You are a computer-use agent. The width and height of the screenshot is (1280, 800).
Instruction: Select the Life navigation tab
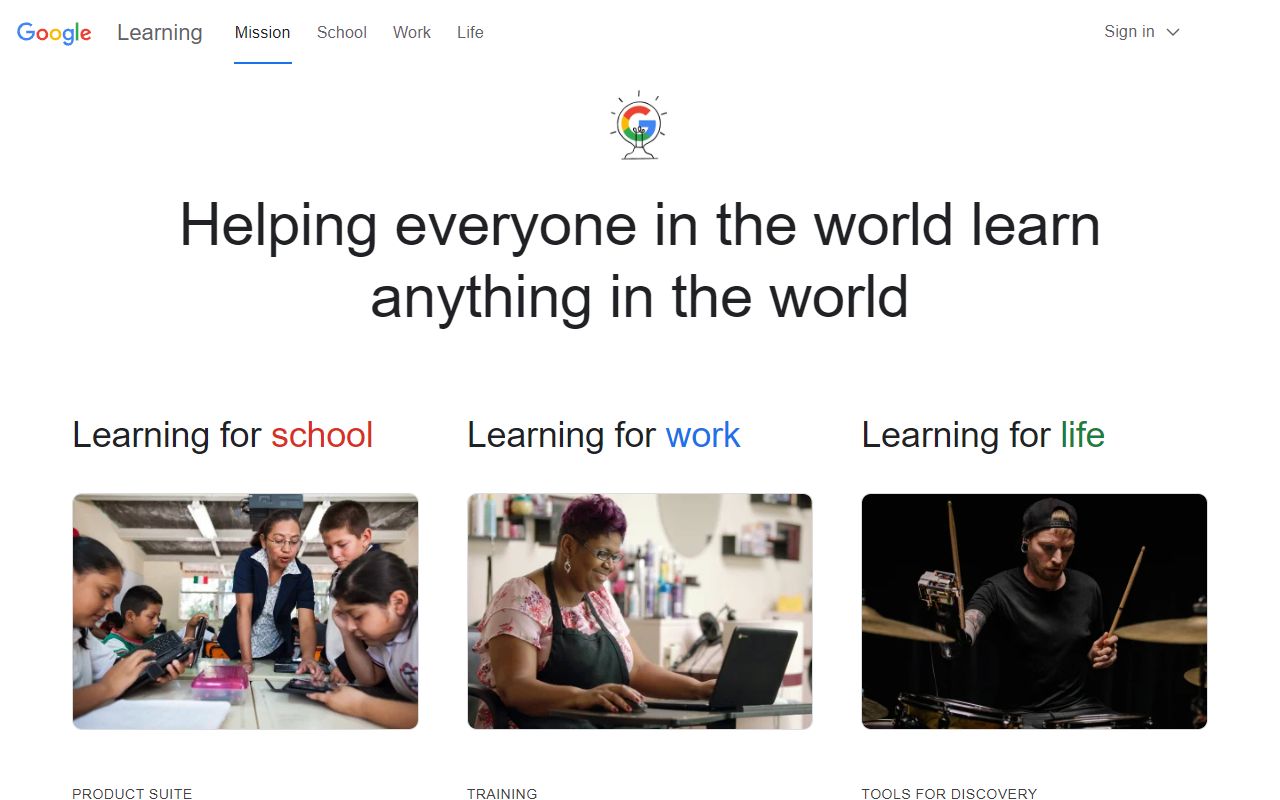click(470, 32)
